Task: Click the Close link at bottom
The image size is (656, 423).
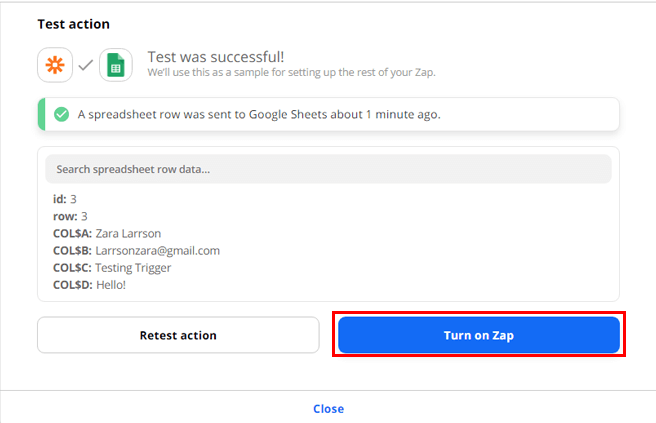Action: pyautogui.click(x=328, y=409)
